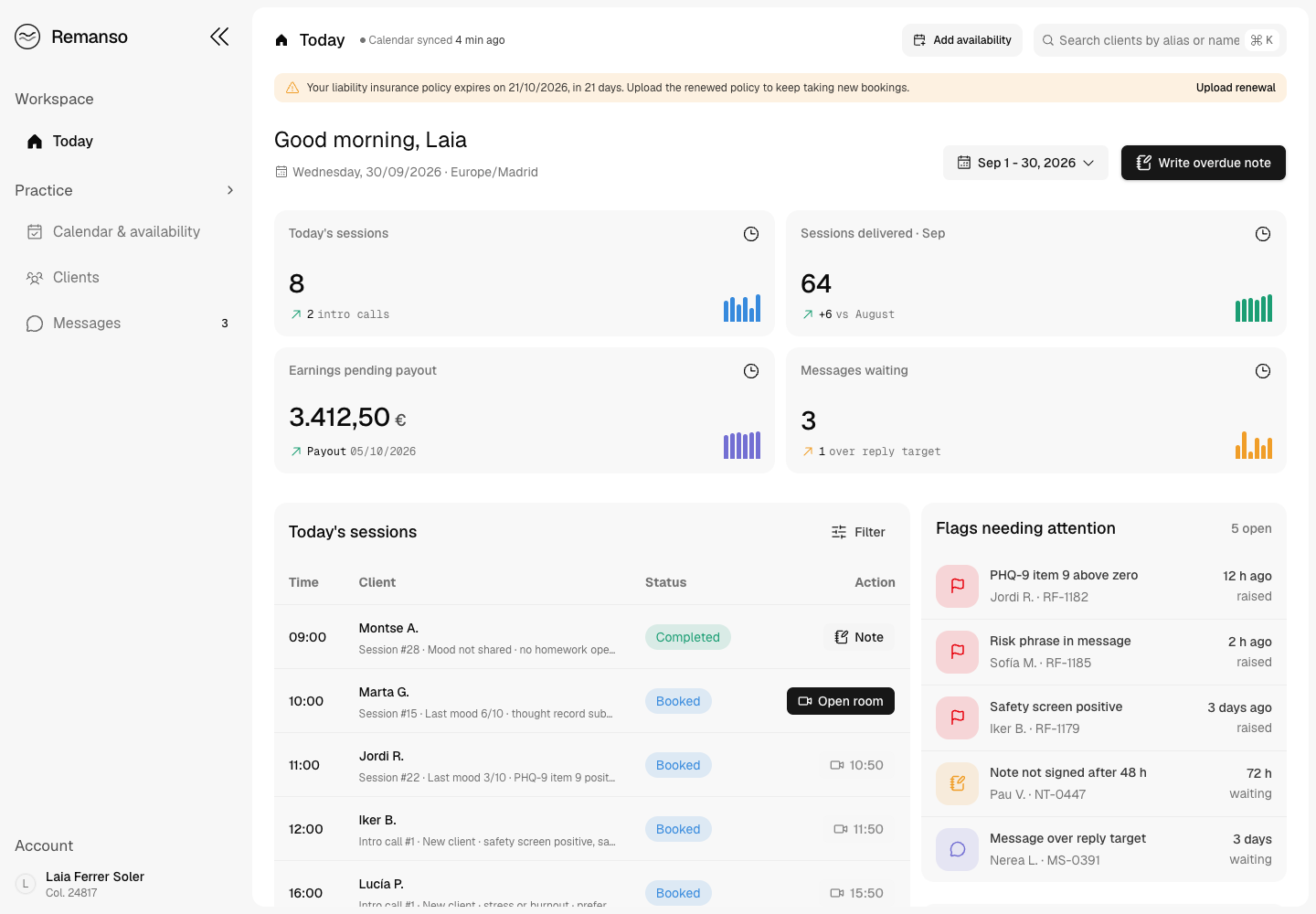Screen dimensions: 1316x914
Task: Expand the Practice section chevron
Action: 230,190
